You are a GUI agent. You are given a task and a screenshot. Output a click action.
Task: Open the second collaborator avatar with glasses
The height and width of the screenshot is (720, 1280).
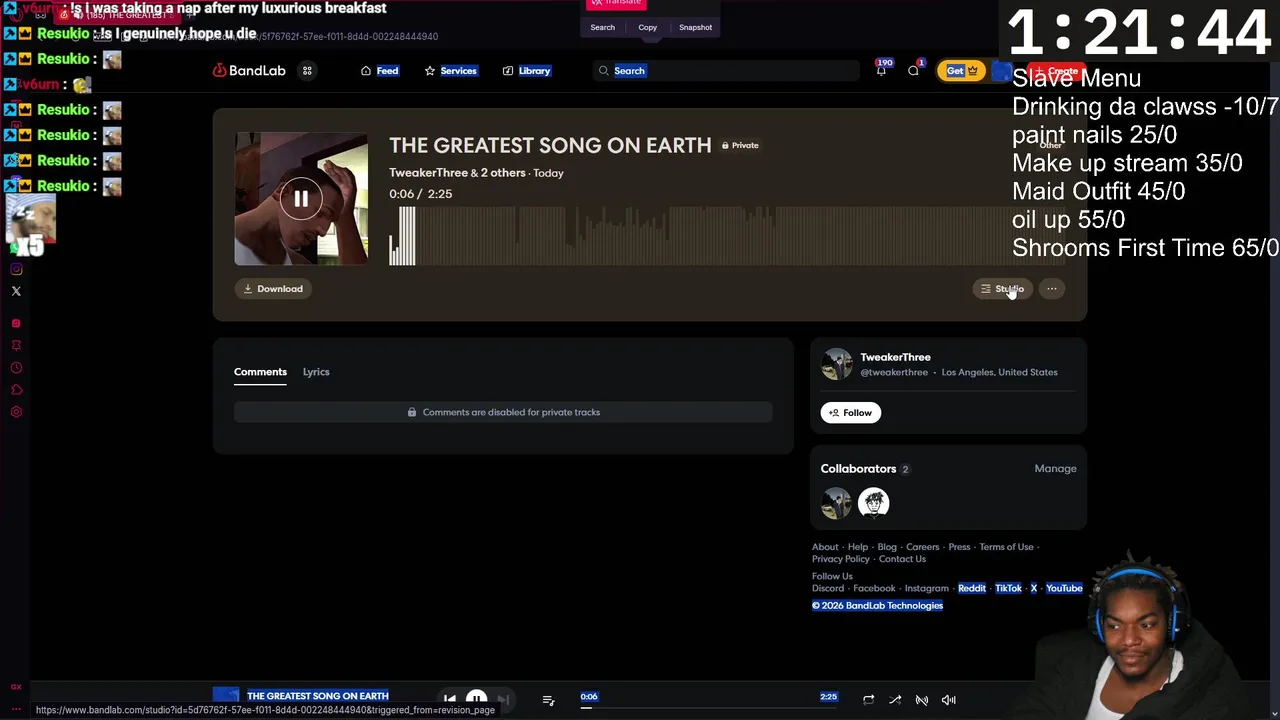873,502
